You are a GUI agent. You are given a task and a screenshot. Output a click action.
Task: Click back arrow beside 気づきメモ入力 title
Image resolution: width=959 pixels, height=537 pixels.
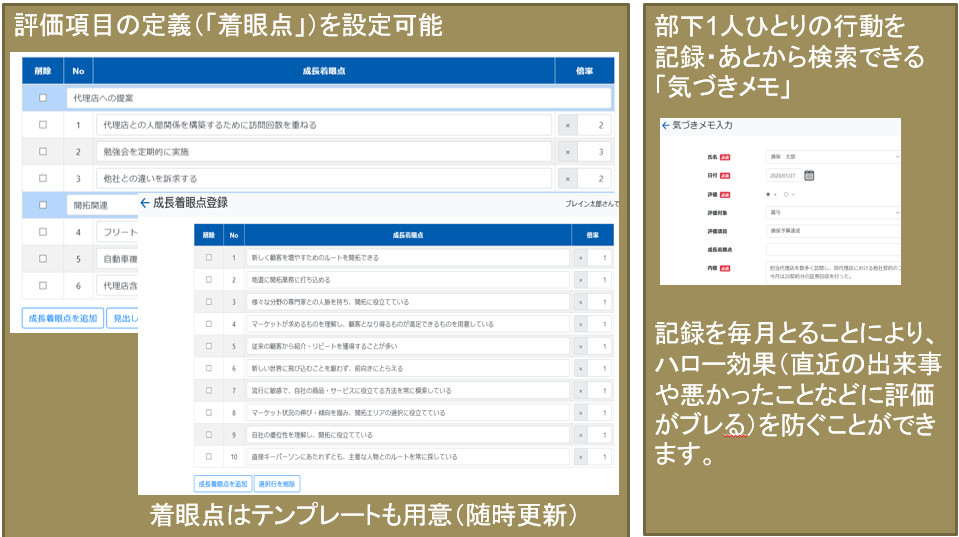pos(666,126)
